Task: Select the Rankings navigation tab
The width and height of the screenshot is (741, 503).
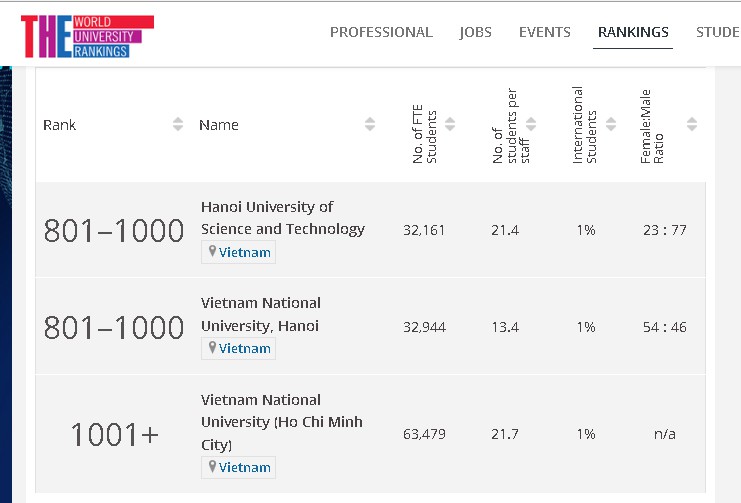Action: tap(633, 32)
